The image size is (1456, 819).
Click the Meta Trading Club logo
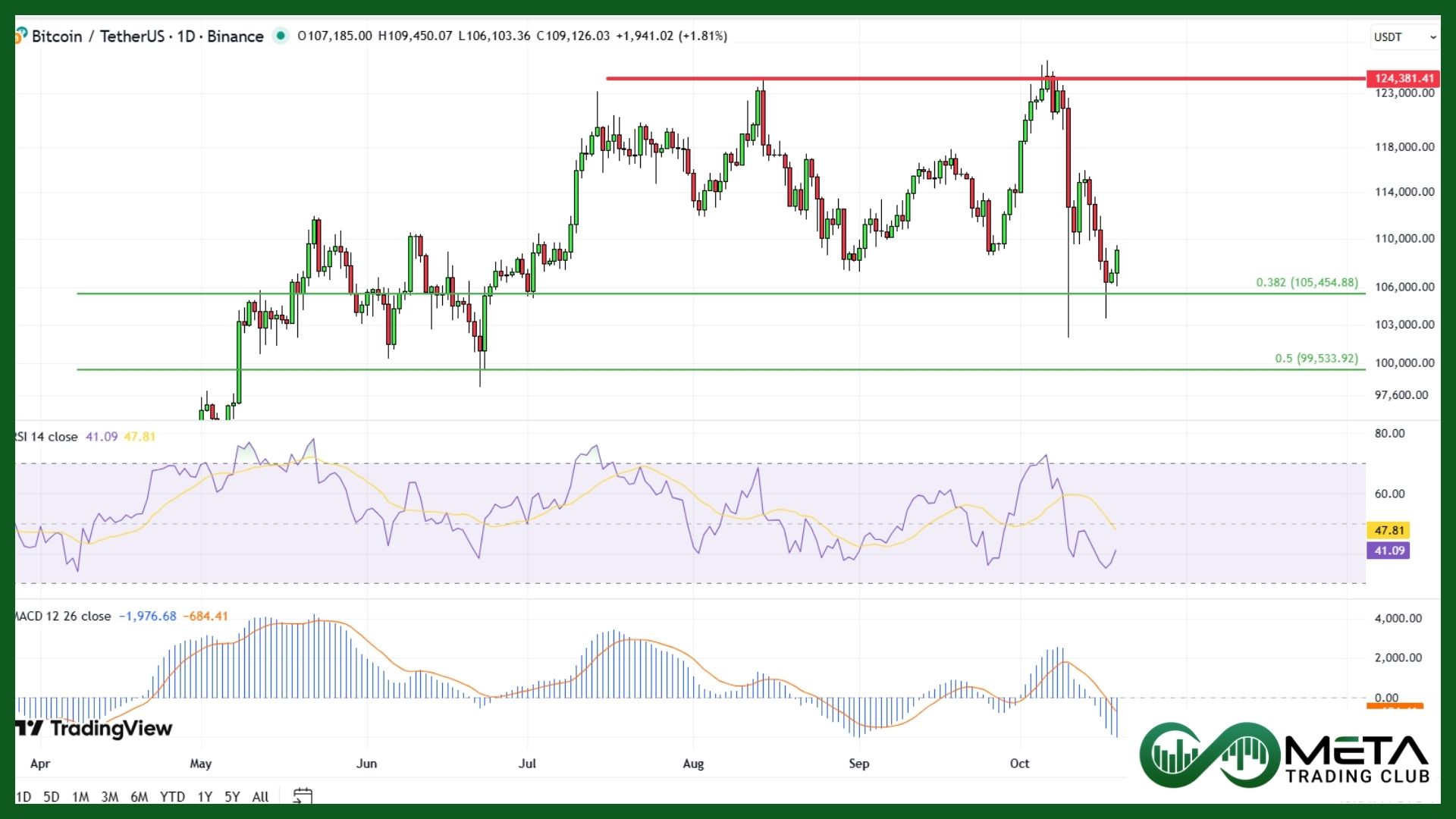click(1284, 755)
